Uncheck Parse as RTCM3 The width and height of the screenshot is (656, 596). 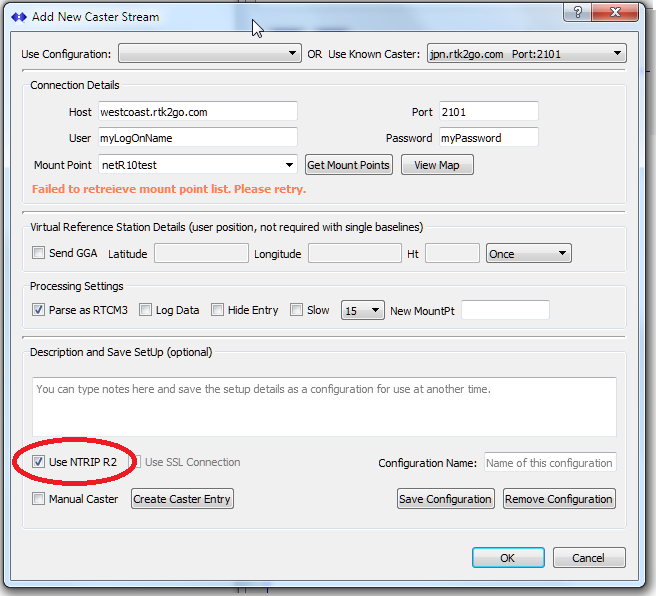38,310
